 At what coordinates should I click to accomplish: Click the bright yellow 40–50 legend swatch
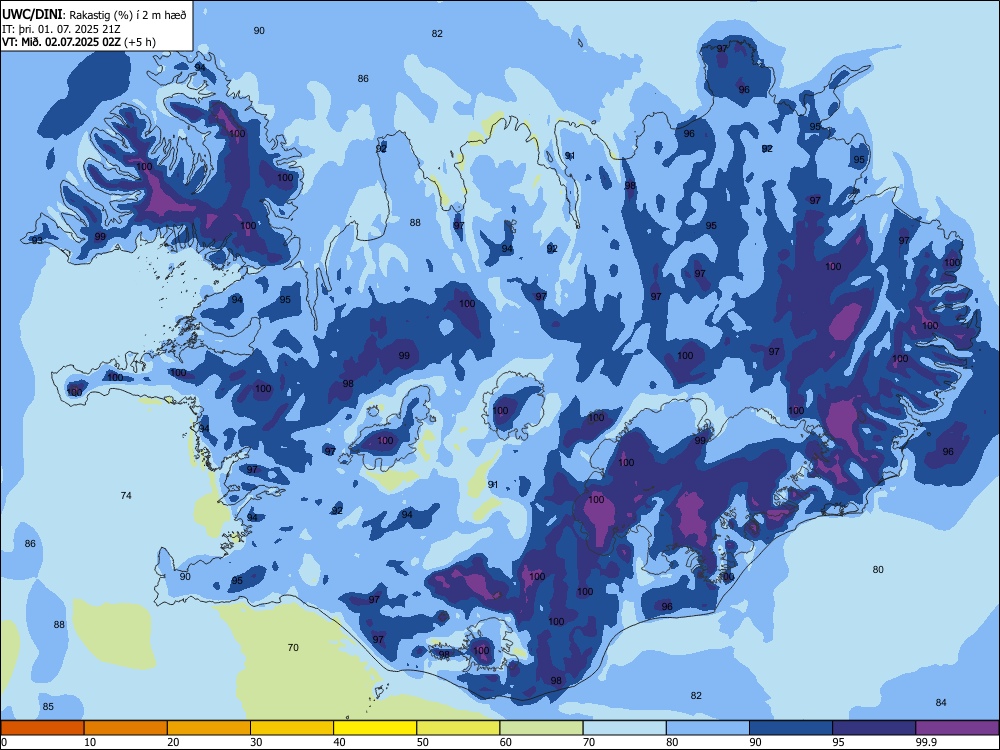[x=375, y=728]
